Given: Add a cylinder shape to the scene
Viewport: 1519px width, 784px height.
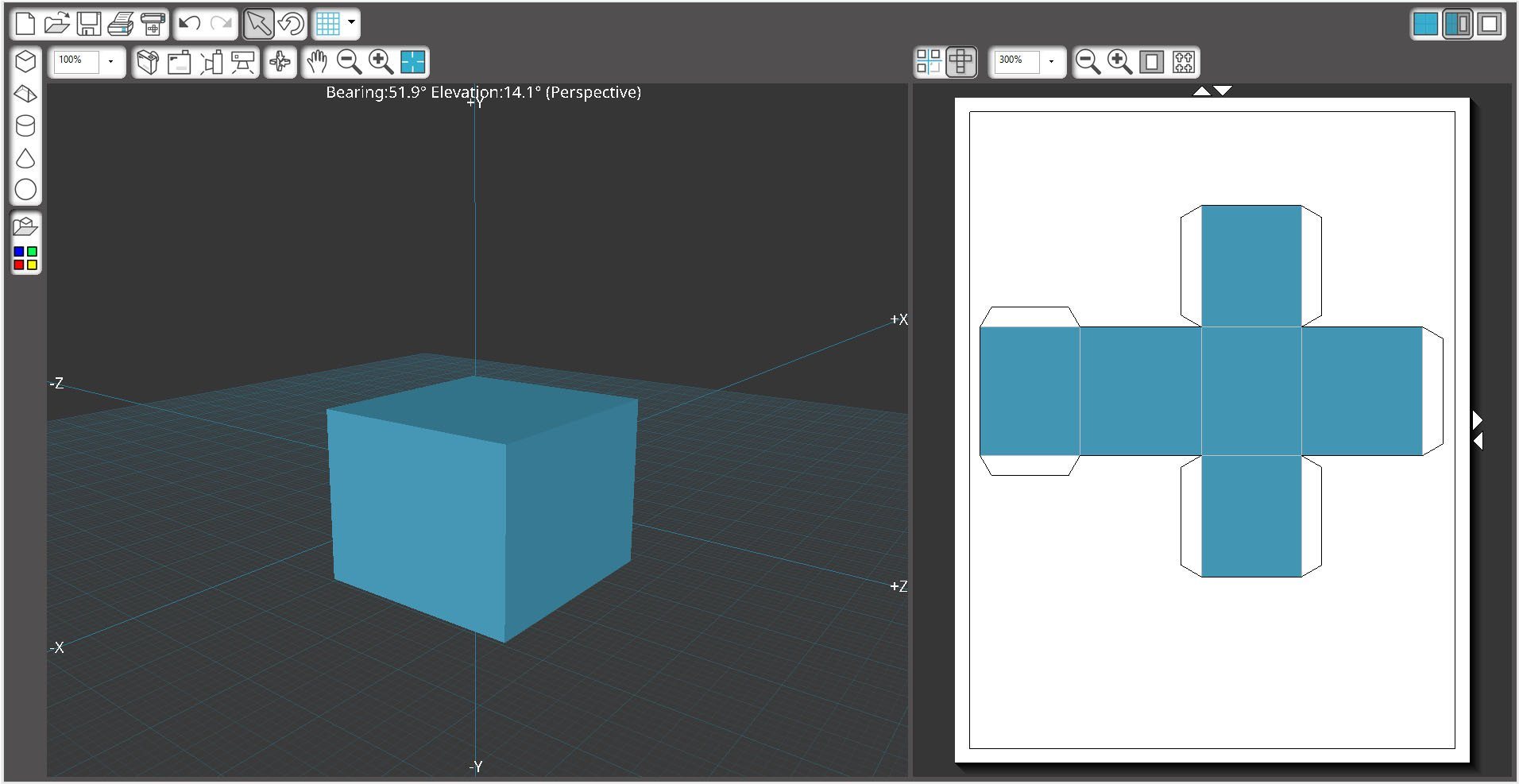Looking at the screenshot, I should (x=25, y=126).
